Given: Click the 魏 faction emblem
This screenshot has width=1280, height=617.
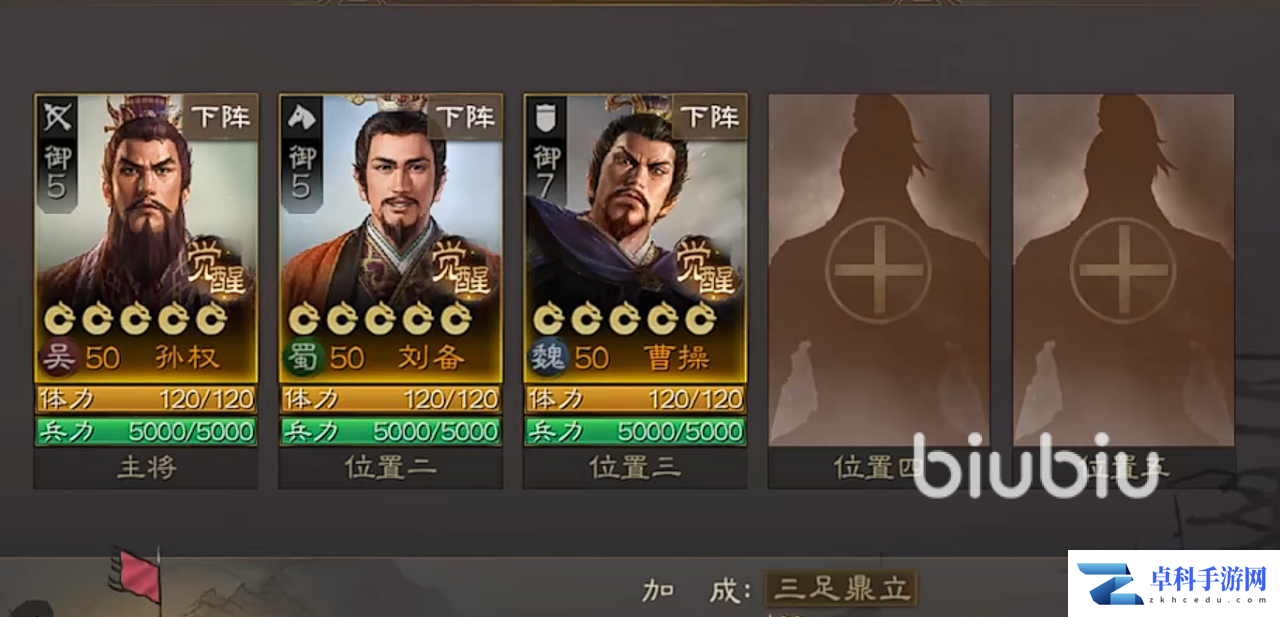Looking at the screenshot, I should 548,357.
